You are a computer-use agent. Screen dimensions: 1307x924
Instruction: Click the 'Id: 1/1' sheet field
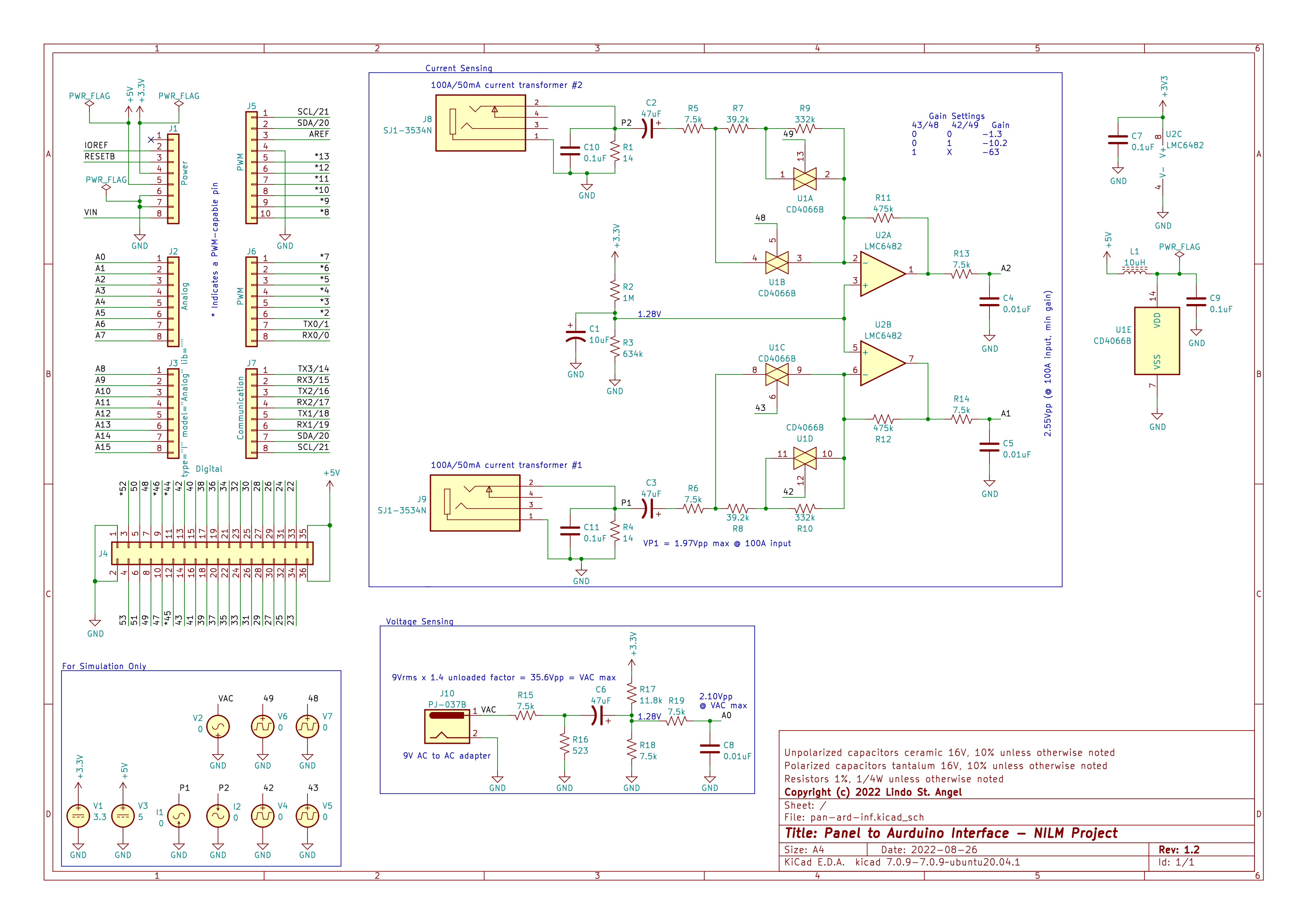[x=1176, y=863]
